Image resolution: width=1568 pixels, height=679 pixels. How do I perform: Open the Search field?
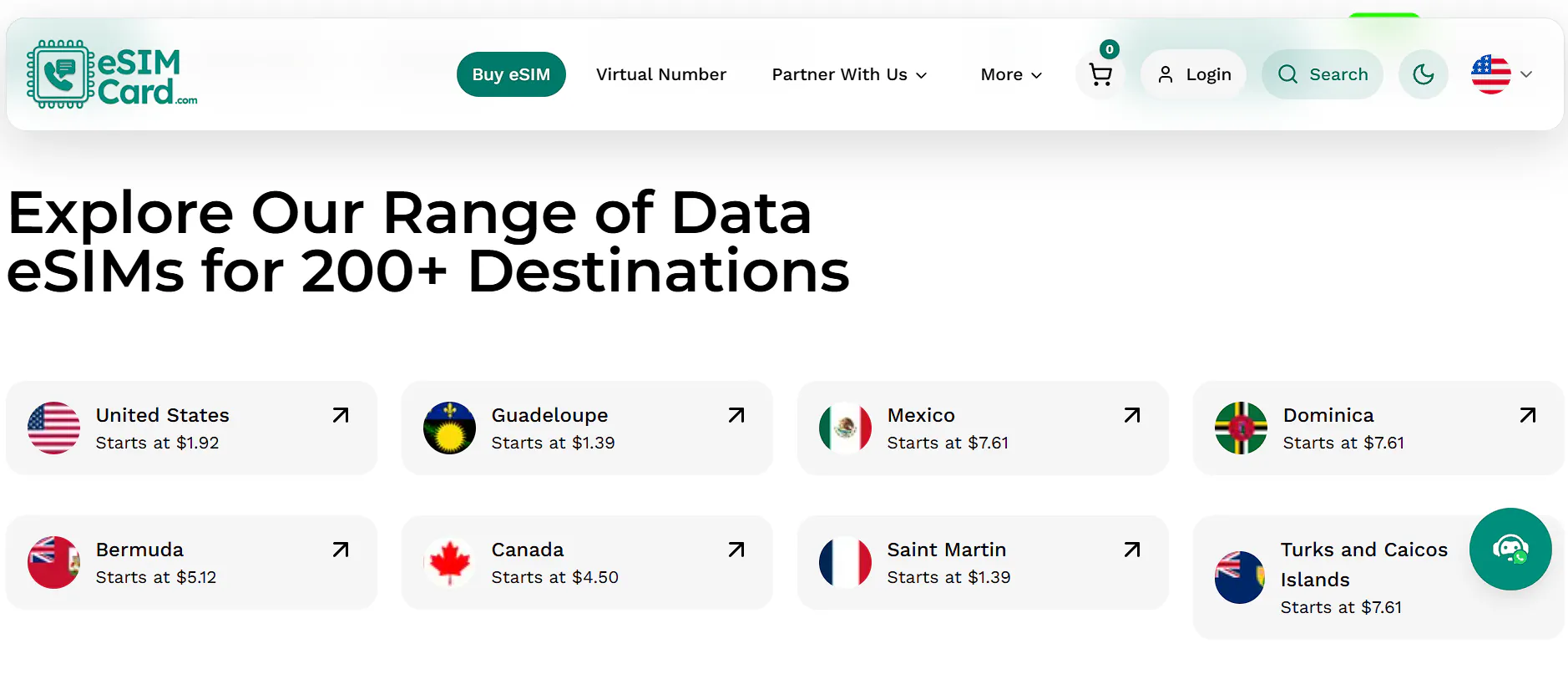1323,74
